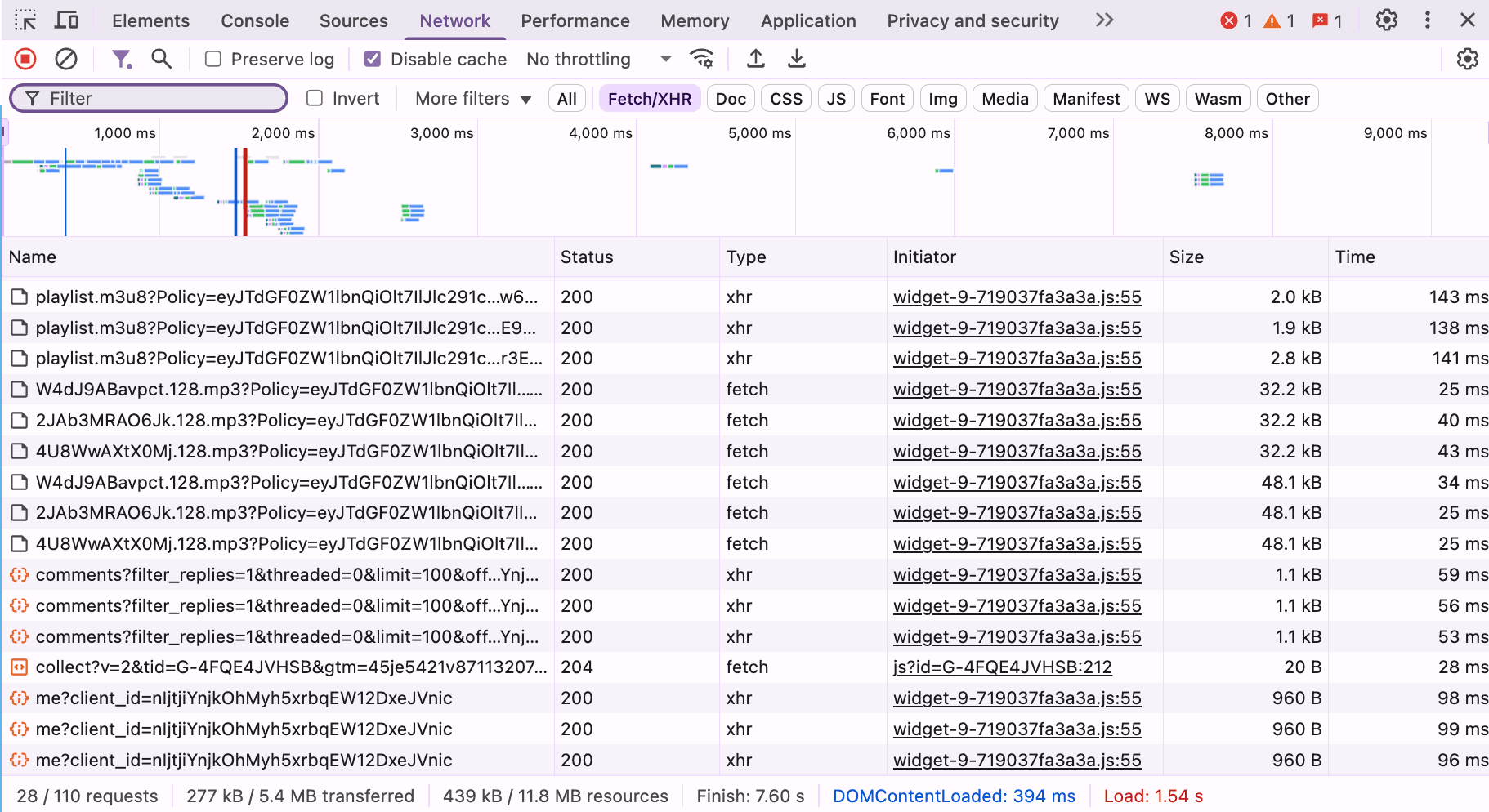
Task: Toggle device toolbar icon
Action: pos(66,20)
